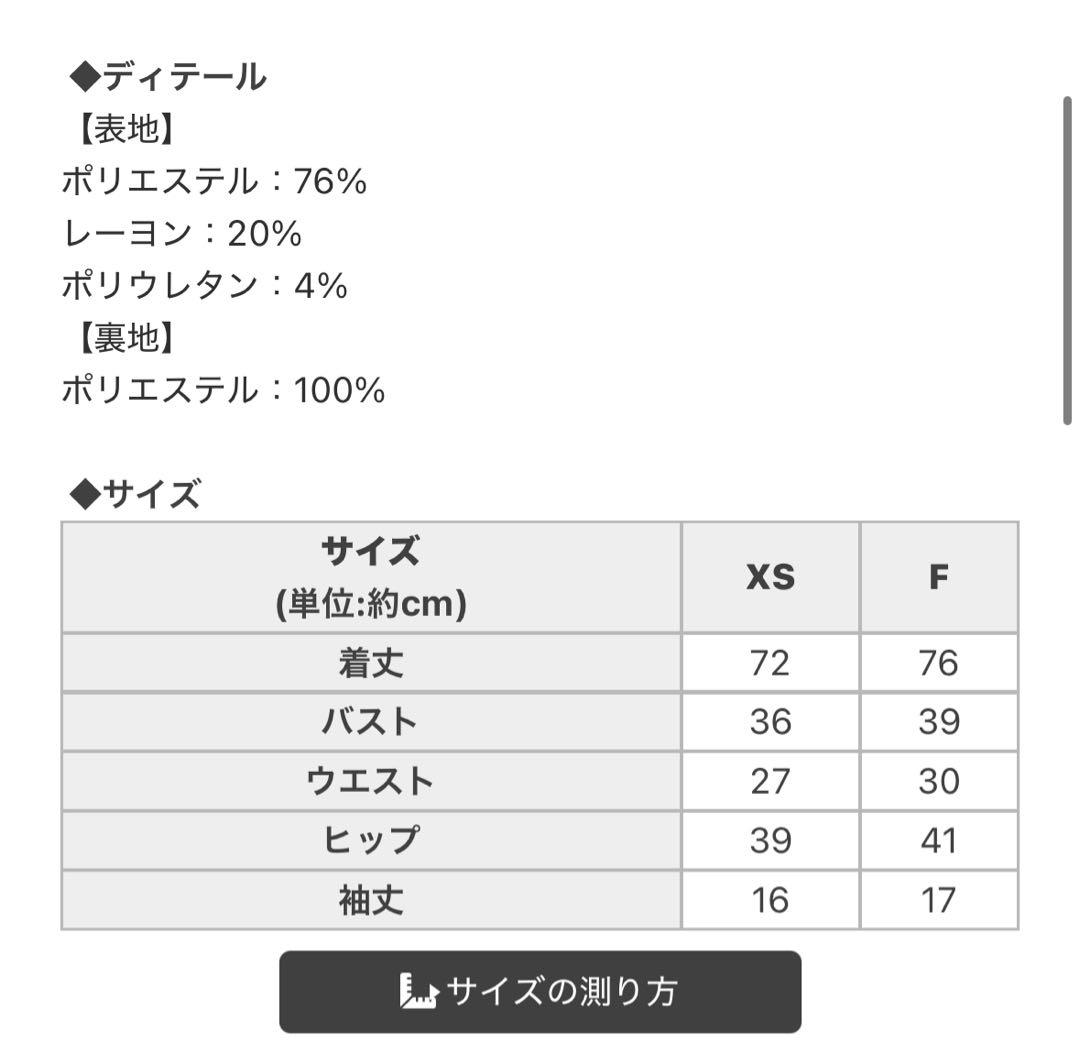Select the F column header

tap(938, 575)
